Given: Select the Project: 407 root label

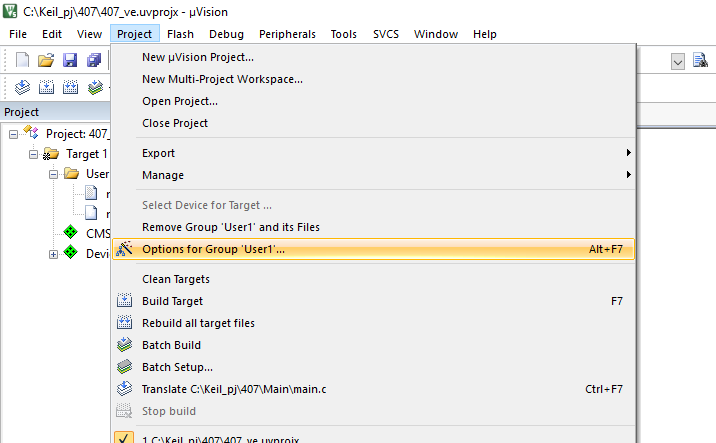Looking at the screenshot, I should pyautogui.click(x=78, y=134).
